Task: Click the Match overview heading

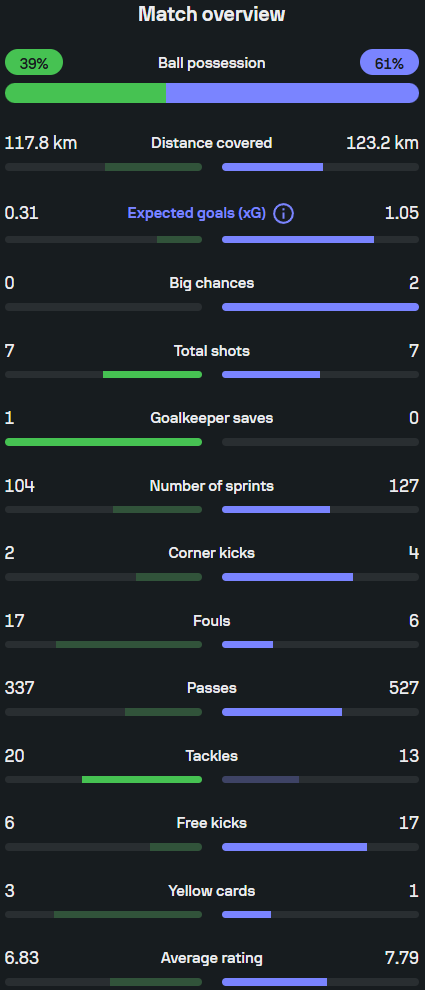Action: pyautogui.click(x=212, y=14)
